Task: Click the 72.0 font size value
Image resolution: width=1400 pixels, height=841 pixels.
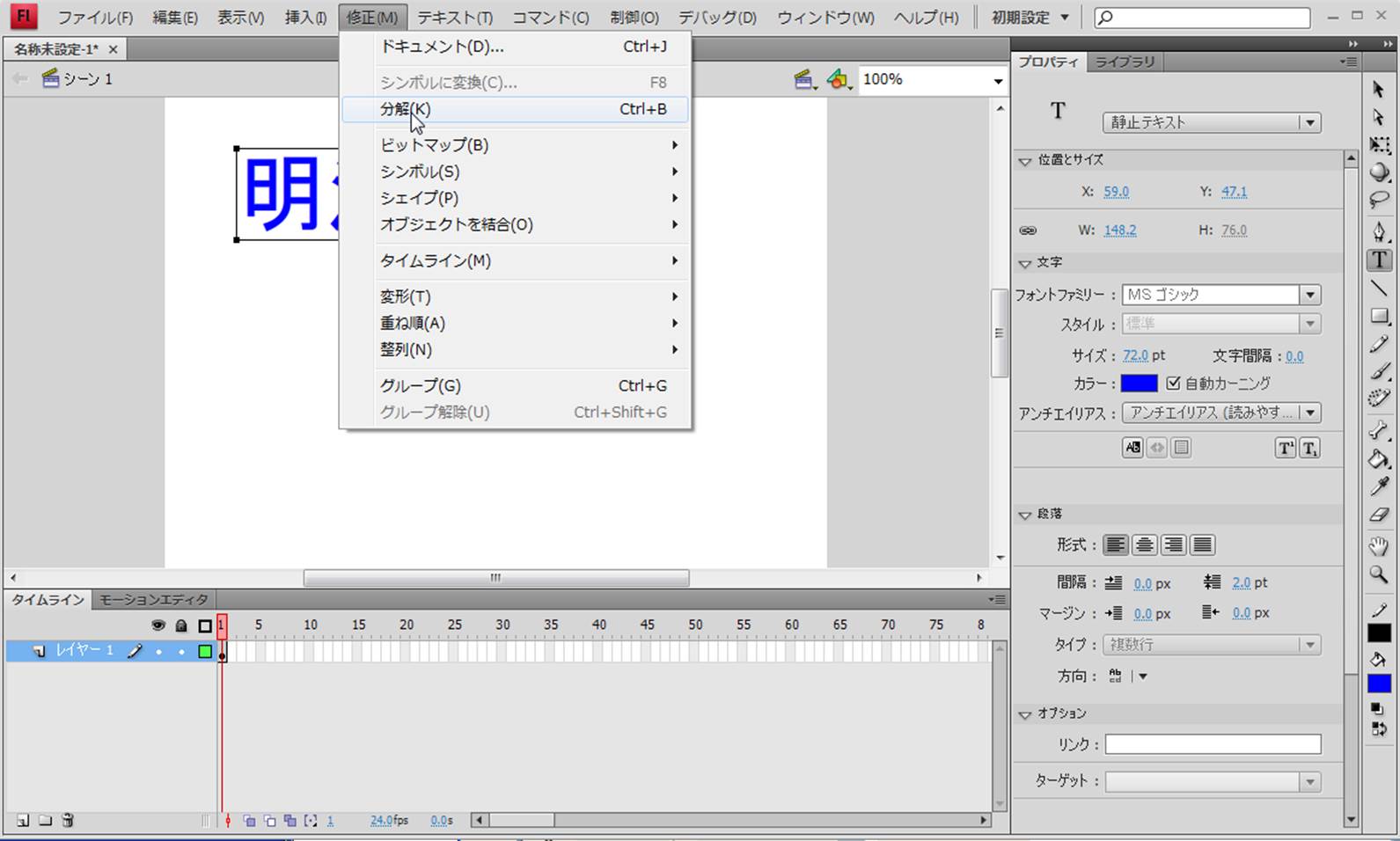Action: 1135,355
